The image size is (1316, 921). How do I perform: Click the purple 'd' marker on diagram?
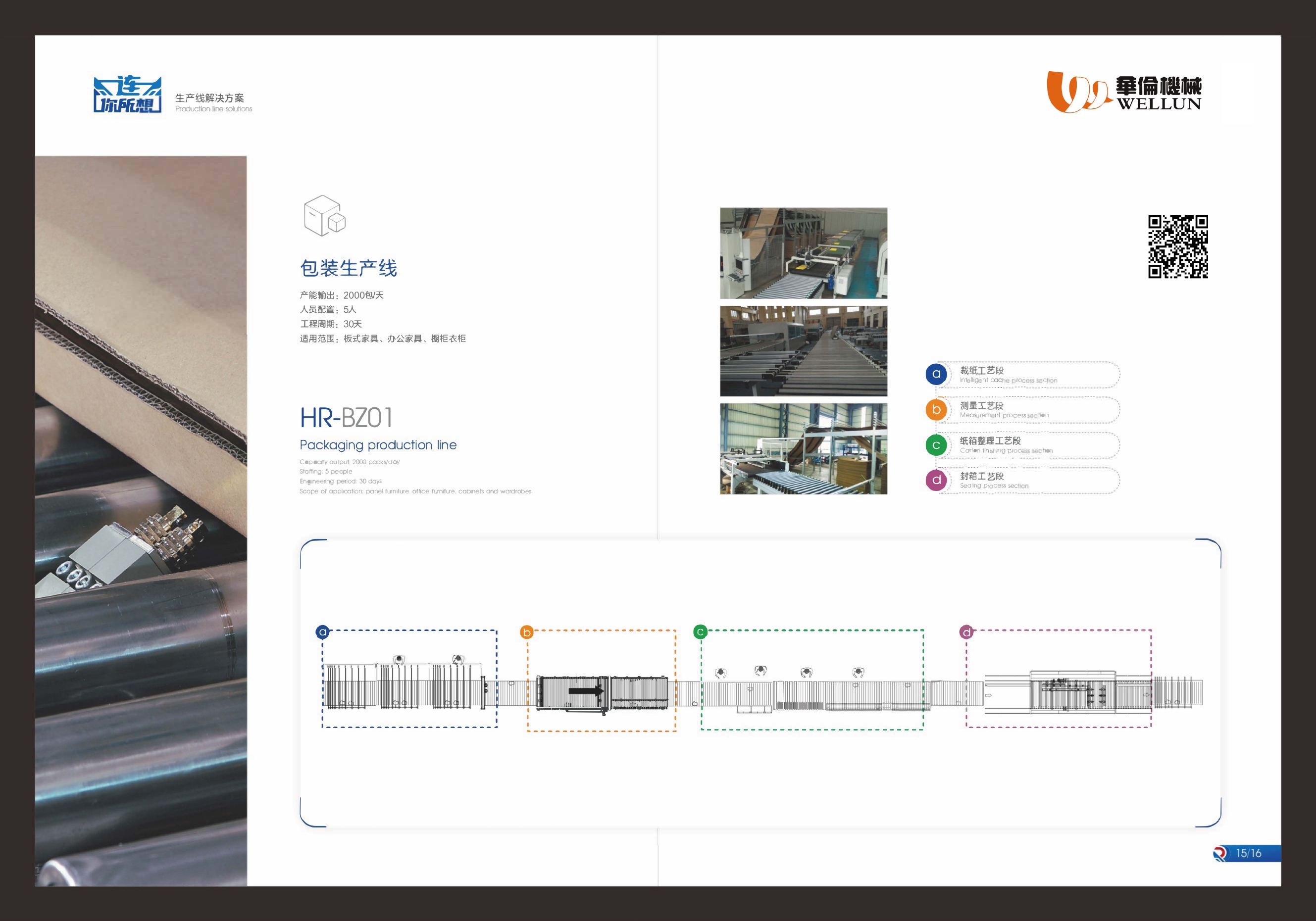(967, 632)
